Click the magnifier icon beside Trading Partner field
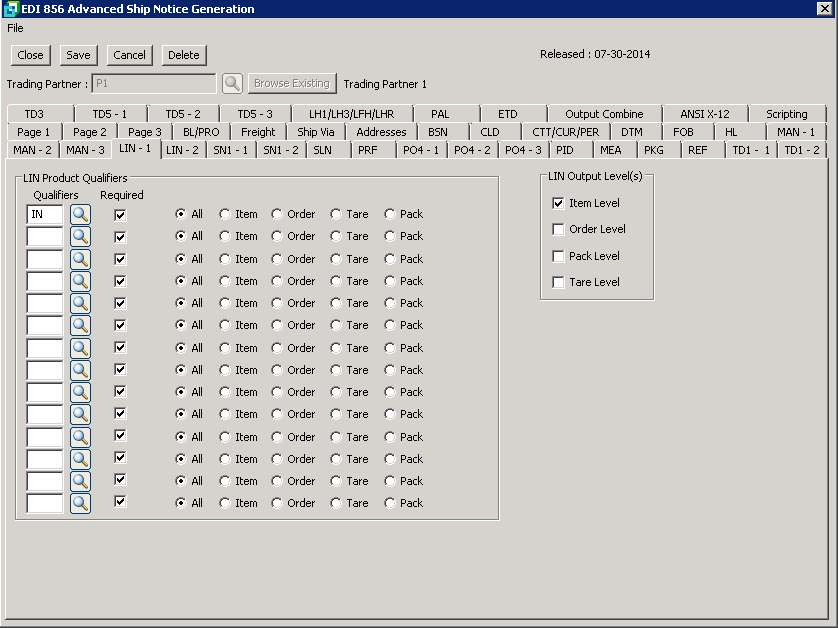The image size is (838, 628). coord(232,84)
